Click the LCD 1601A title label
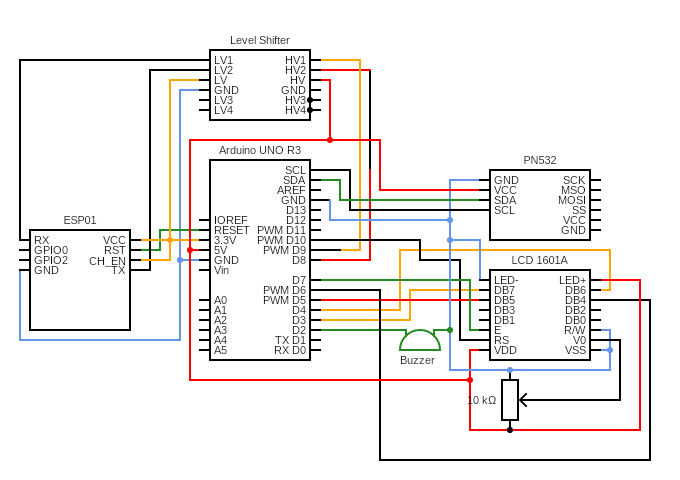This screenshot has height=480, width=680. pyautogui.click(x=539, y=260)
